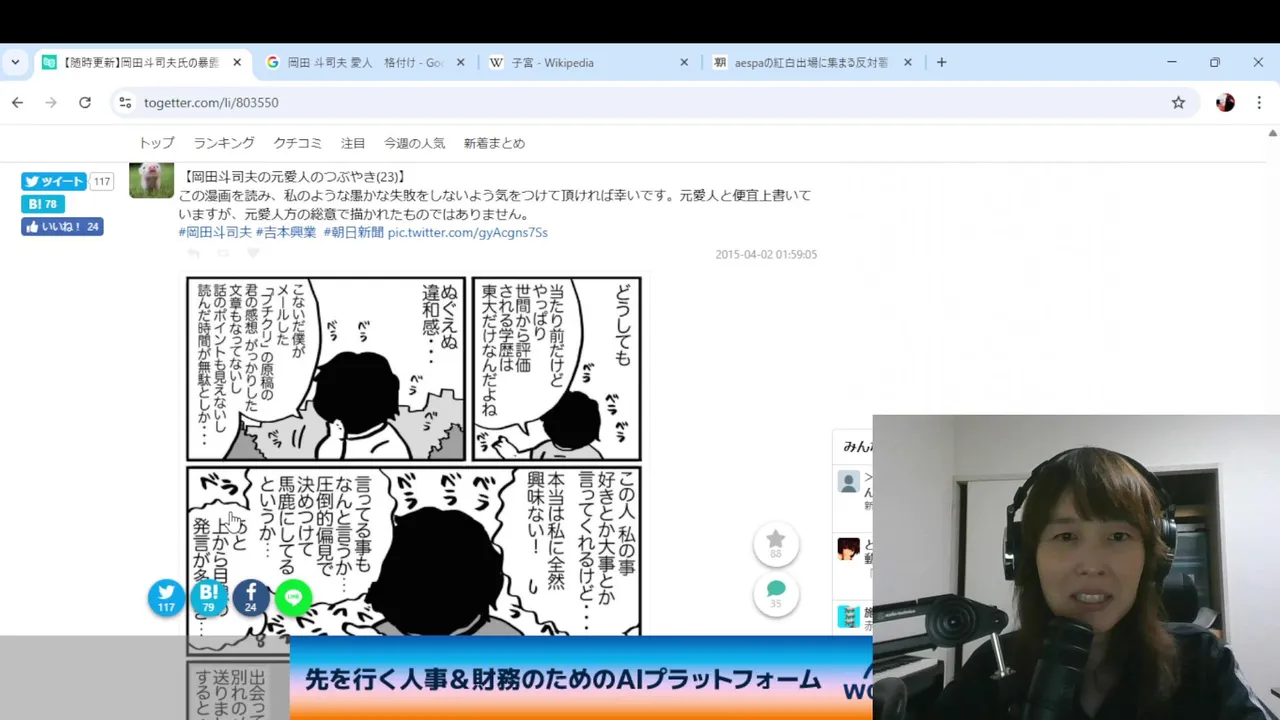
Task: Select the dark-haired commenter avatar in side panel
Action: 848,548
